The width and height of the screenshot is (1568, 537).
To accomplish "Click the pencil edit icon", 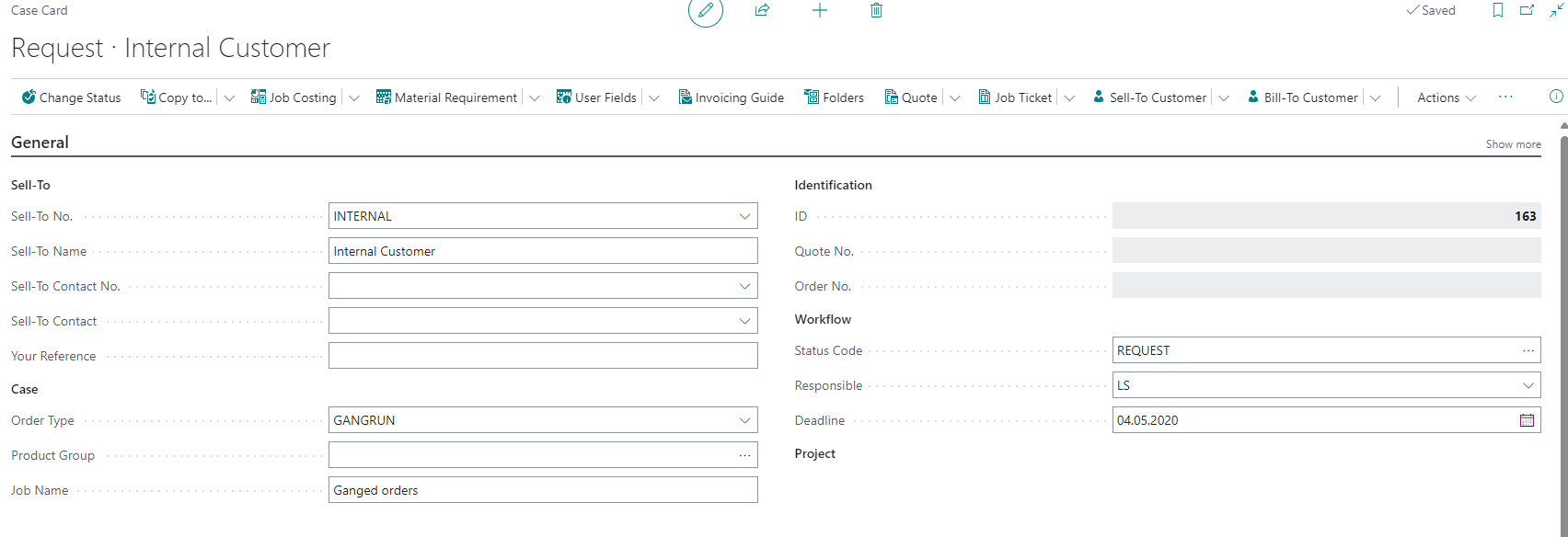I will 706,11.
